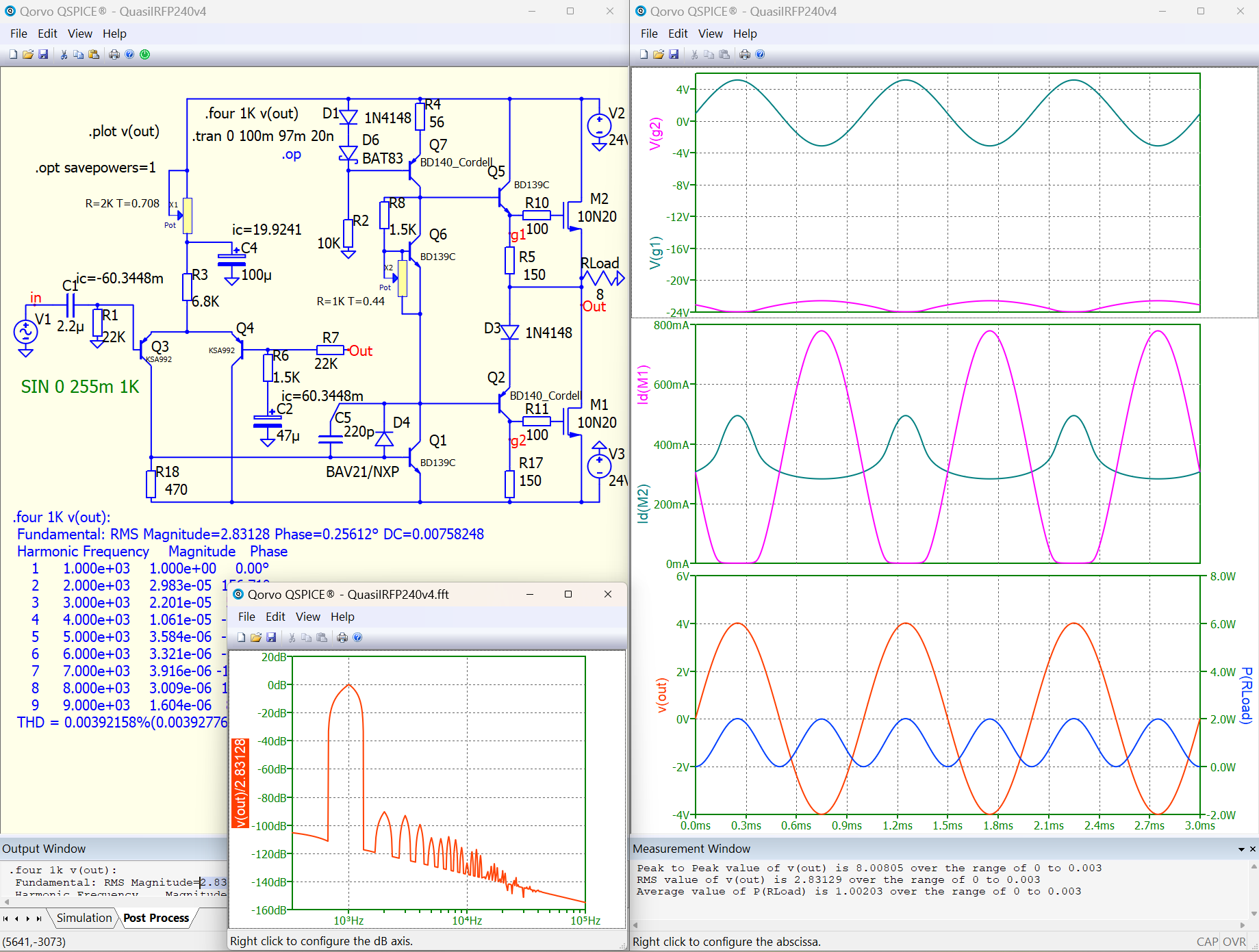Click Save icon in waveform window
Image resolution: width=1259 pixels, height=952 pixels.
click(x=674, y=55)
